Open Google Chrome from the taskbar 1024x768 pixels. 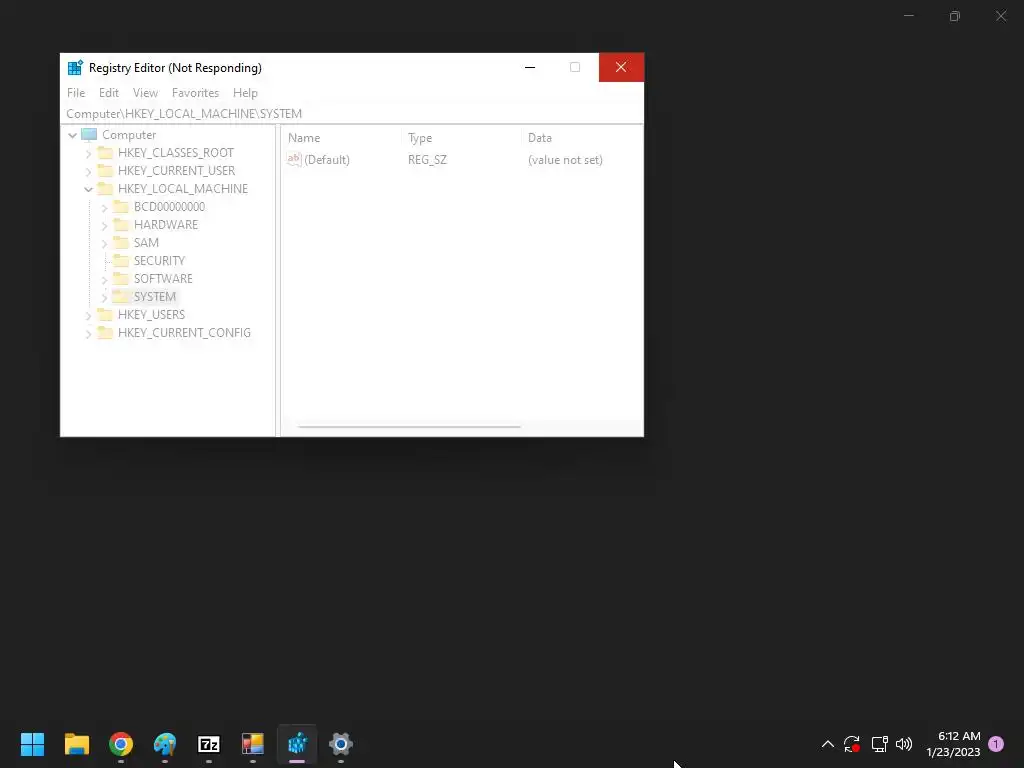tap(121, 744)
